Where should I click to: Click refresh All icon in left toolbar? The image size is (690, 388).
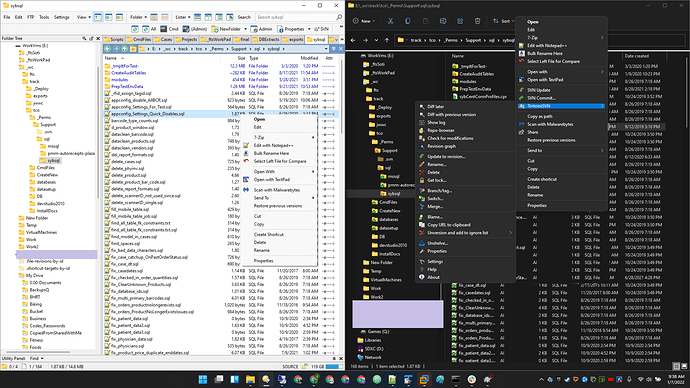coord(149,29)
